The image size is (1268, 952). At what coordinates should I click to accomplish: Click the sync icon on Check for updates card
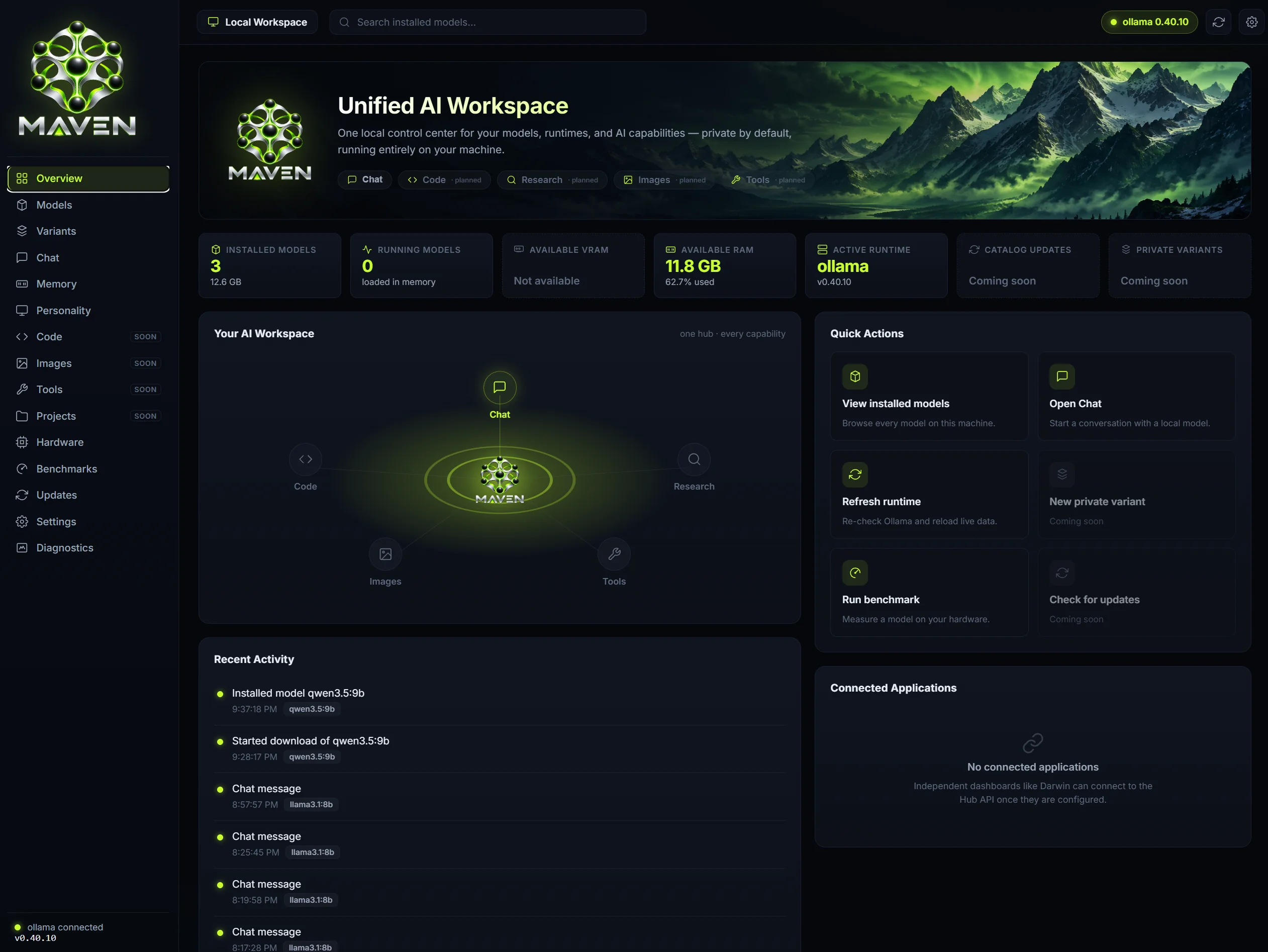tap(1061, 573)
